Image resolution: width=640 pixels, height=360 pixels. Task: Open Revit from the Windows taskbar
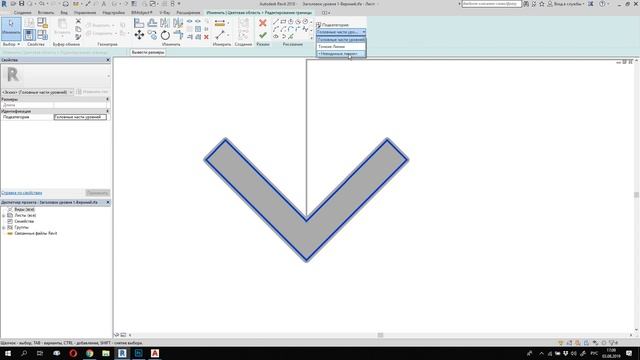[122, 353]
